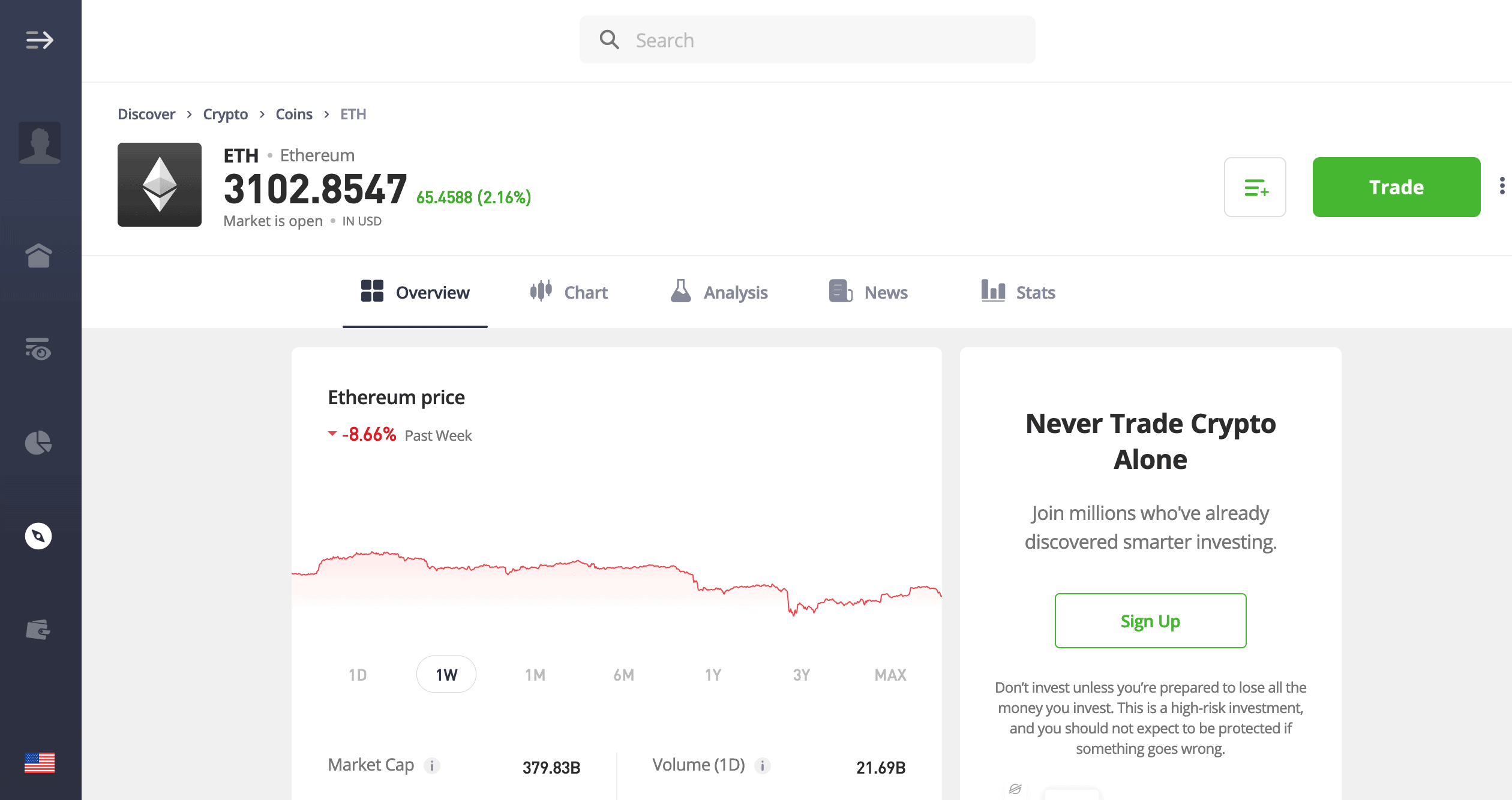Go to Home via house icon

click(x=39, y=255)
